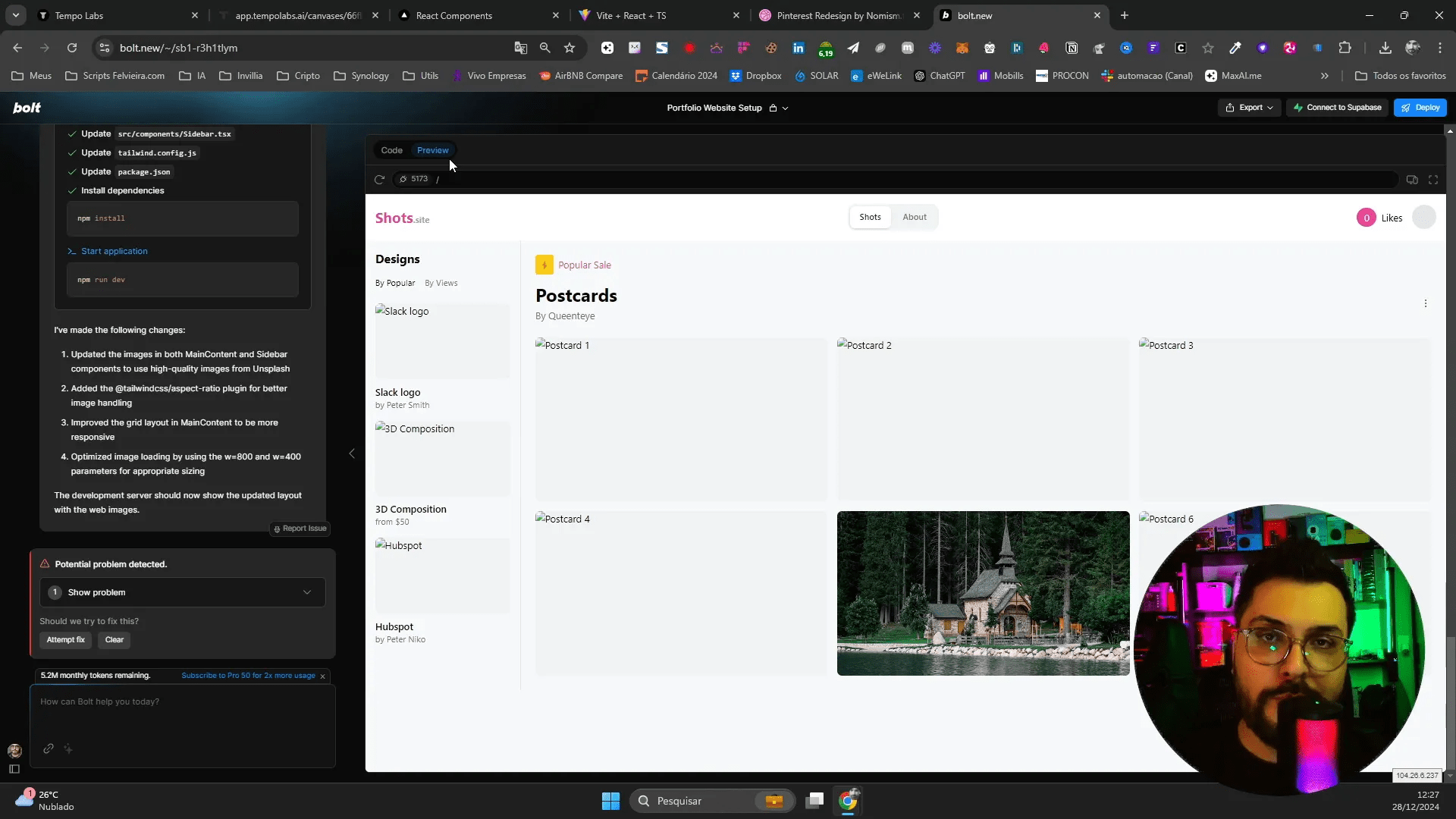Click the enhance prompt sparkle icon
This screenshot has width=1456, height=819.
pyautogui.click(x=68, y=748)
